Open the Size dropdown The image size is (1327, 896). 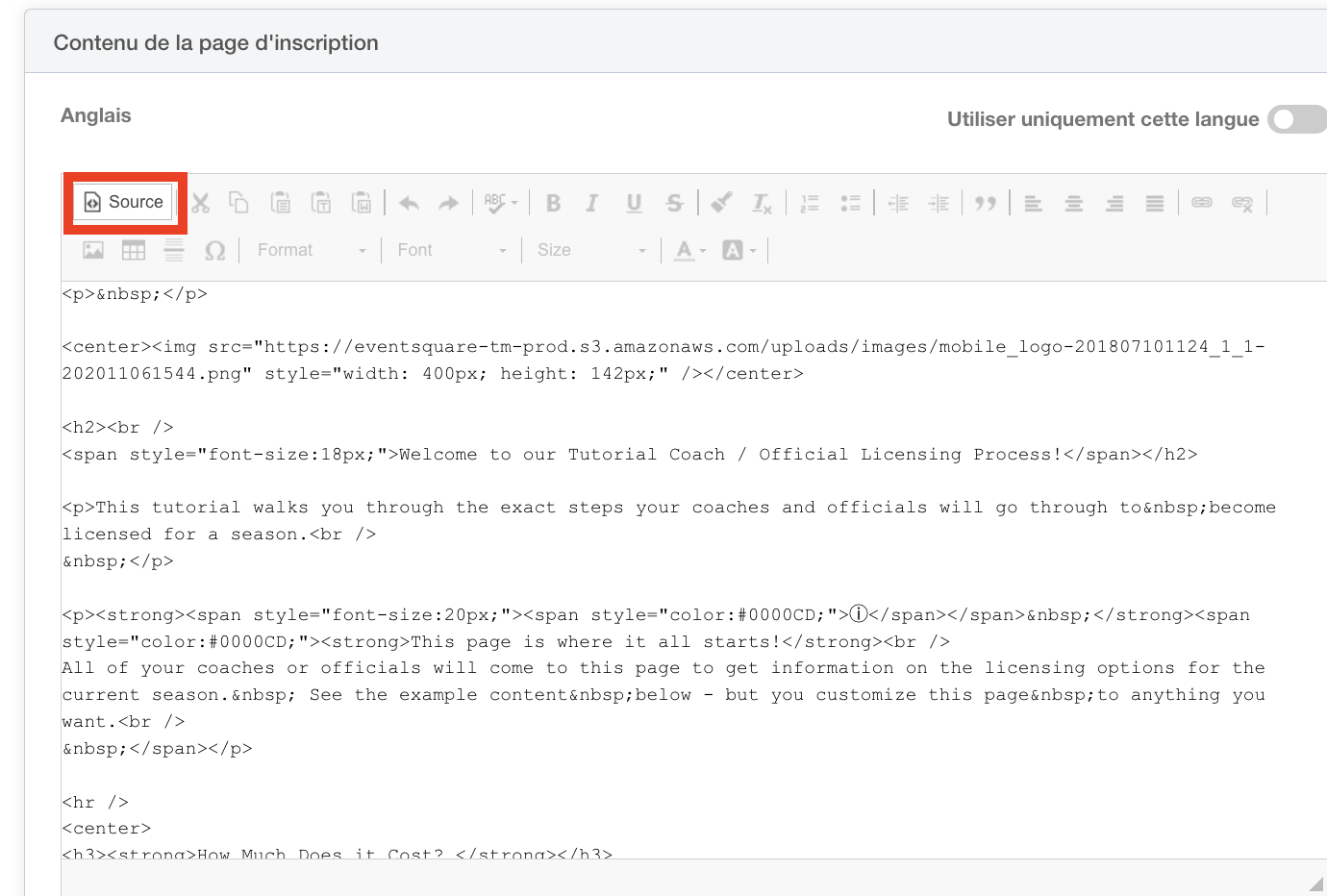coord(591,249)
